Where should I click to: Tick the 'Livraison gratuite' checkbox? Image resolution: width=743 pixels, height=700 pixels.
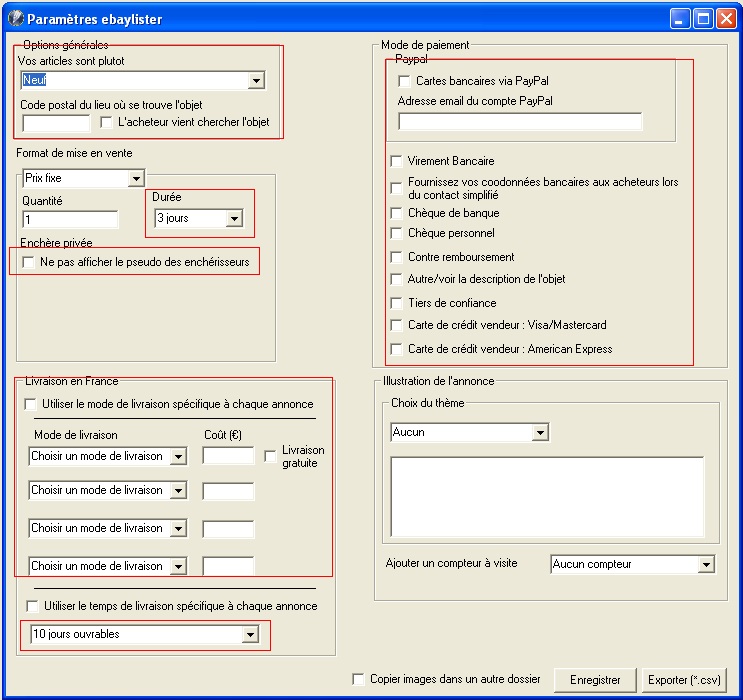point(270,456)
